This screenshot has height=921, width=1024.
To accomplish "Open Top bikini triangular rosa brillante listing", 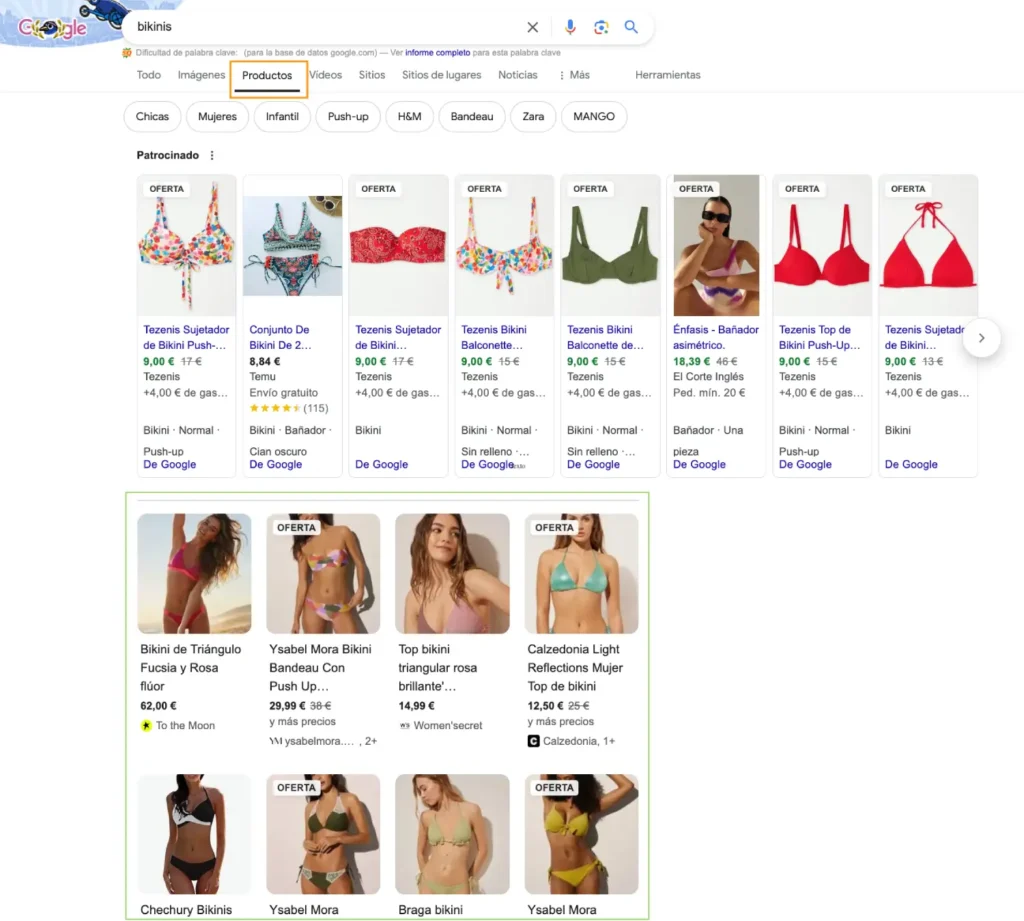I will (438, 668).
